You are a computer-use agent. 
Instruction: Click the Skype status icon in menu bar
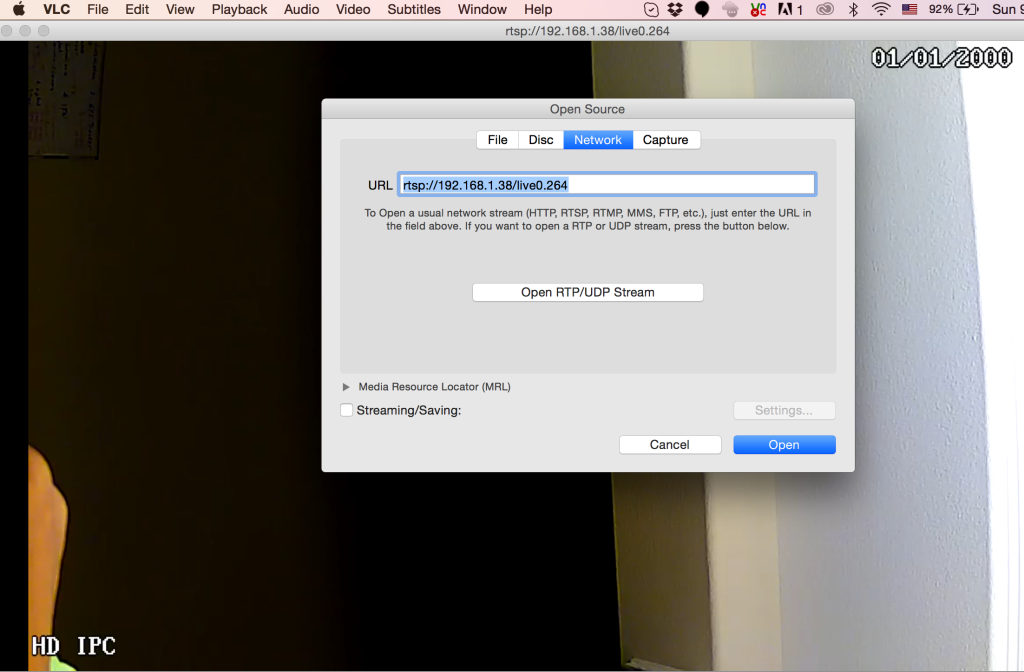coord(651,9)
